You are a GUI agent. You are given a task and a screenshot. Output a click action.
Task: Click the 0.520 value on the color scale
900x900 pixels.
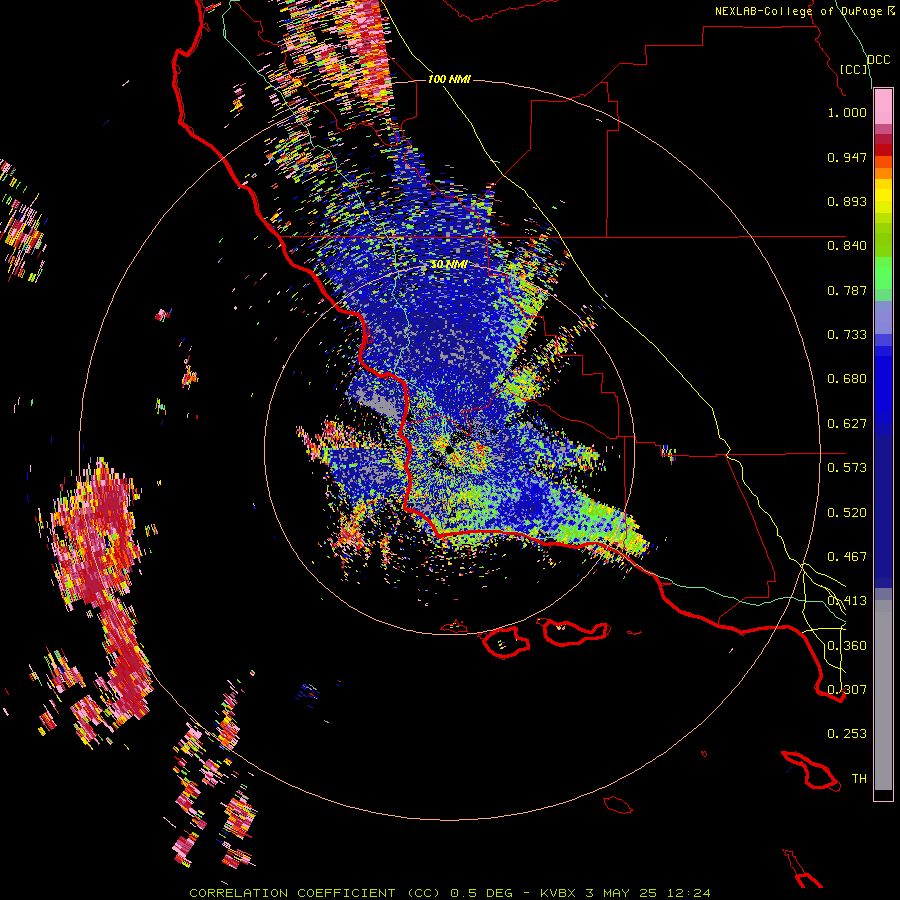[847, 513]
